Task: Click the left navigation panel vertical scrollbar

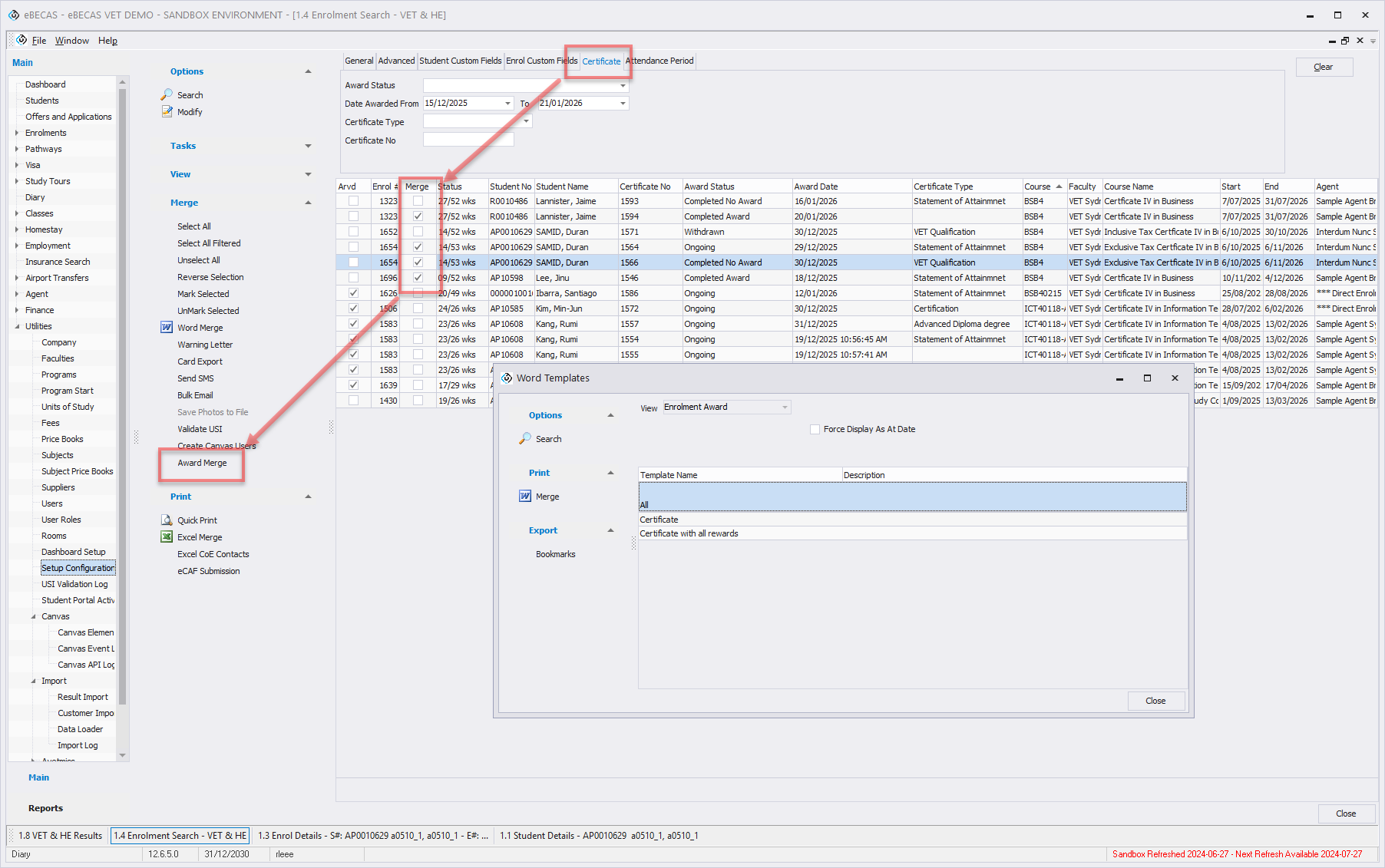Action: pos(122,384)
